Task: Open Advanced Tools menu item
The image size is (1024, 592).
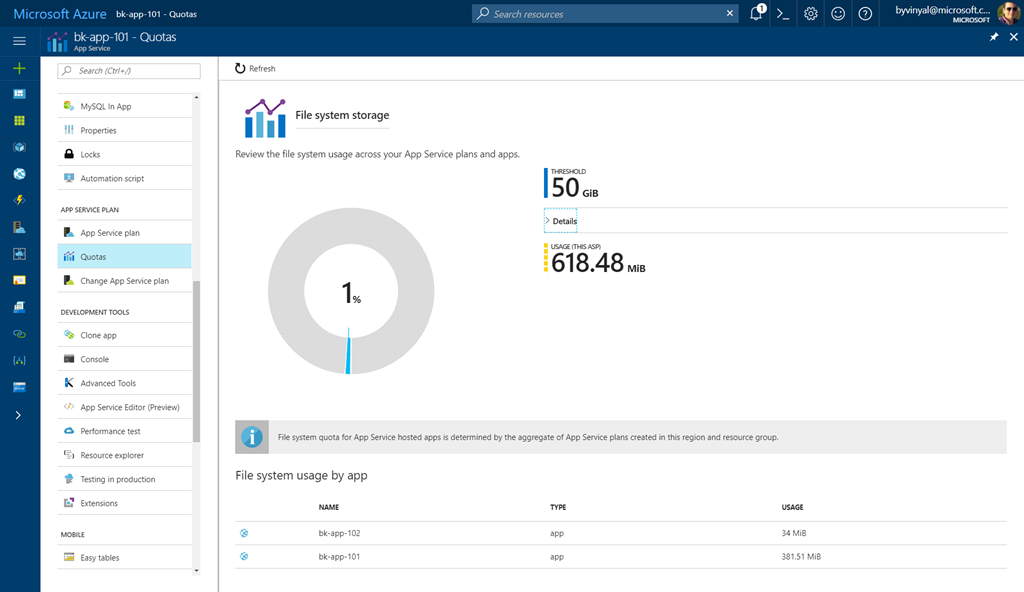Action: (x=108, y=383)
